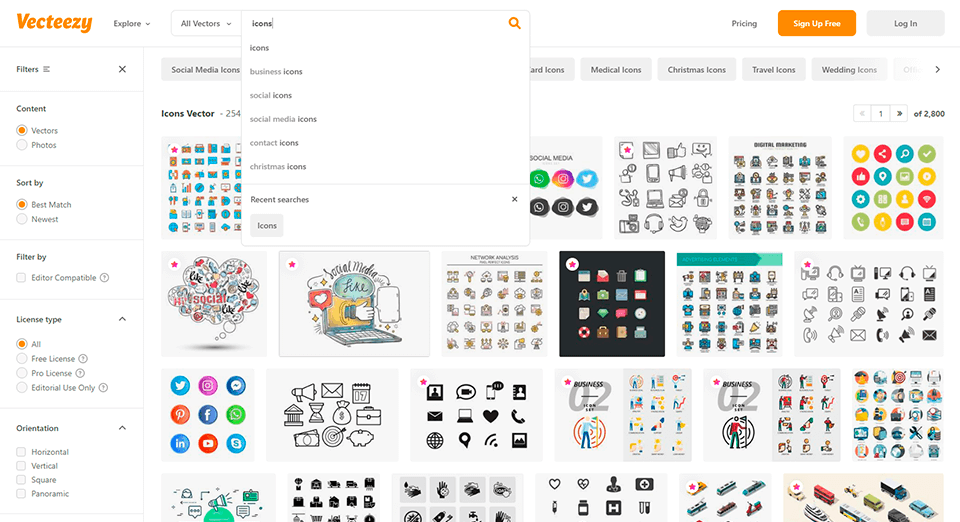
Task: Collapse the License type section
Action: tap(122, 319)
